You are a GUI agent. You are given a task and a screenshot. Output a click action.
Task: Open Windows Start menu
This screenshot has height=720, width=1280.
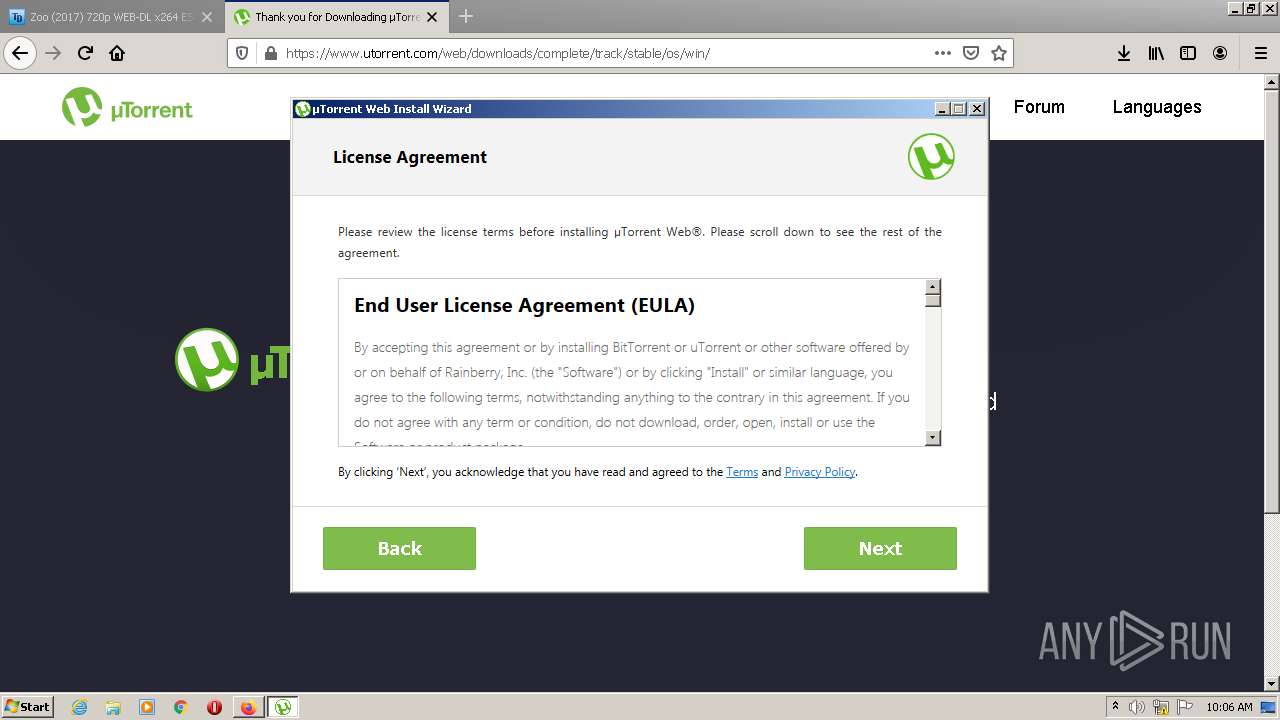(x=28, y=706)
